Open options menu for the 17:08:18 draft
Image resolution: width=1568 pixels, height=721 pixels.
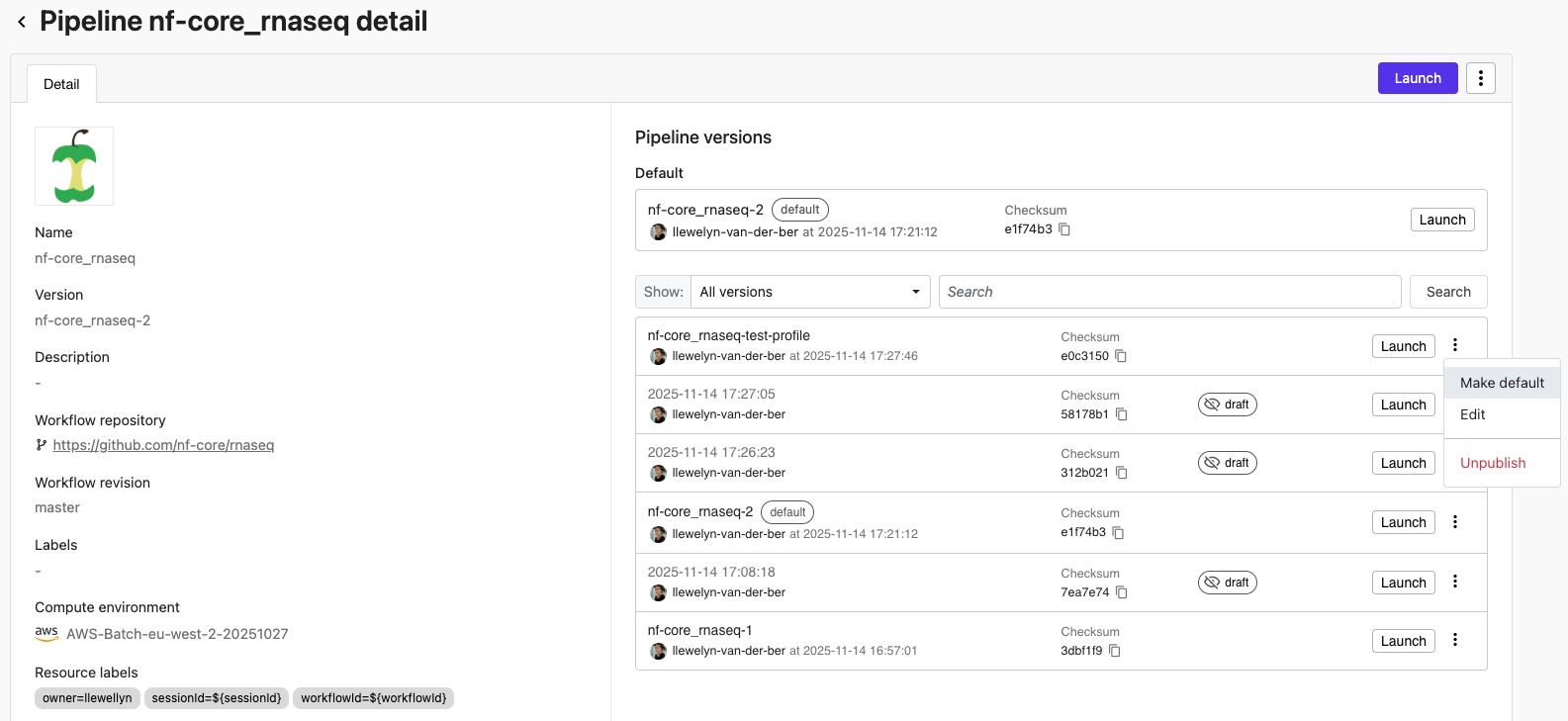pos(1454,582)
